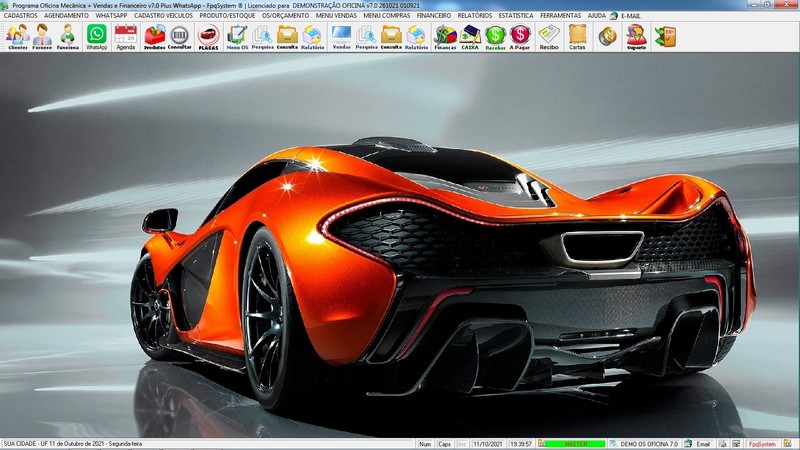Open the CAIXA cash register icon
Screen dimensions: 800x450
pyautogui.click(x=470, y=37)
